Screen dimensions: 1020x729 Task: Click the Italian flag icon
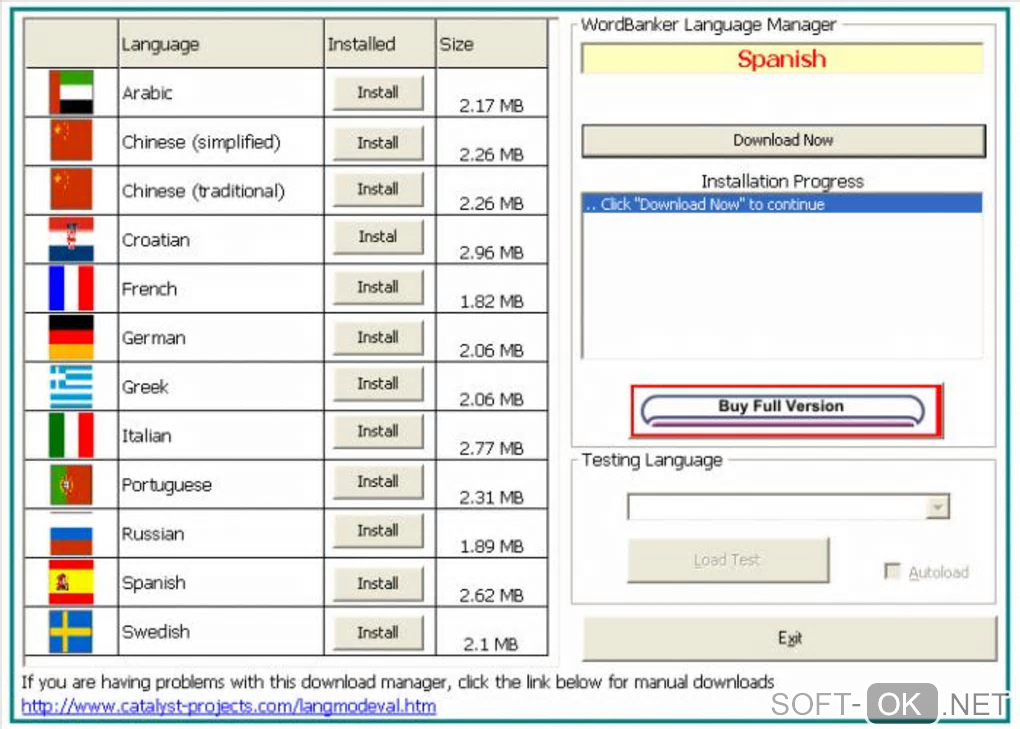pyautogui.click(x=71, y=435)
